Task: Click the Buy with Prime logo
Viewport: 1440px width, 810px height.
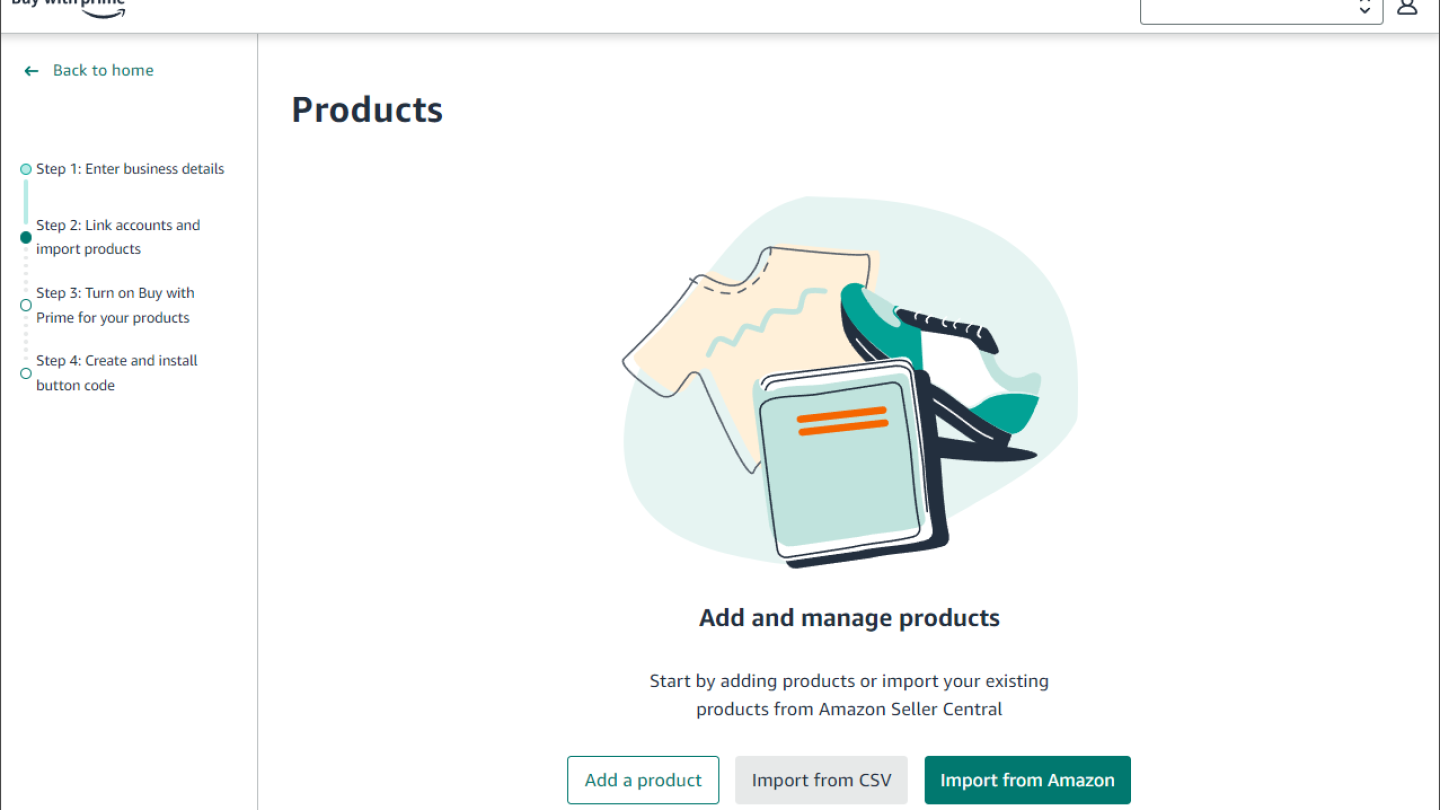Action: click(67, 9)
